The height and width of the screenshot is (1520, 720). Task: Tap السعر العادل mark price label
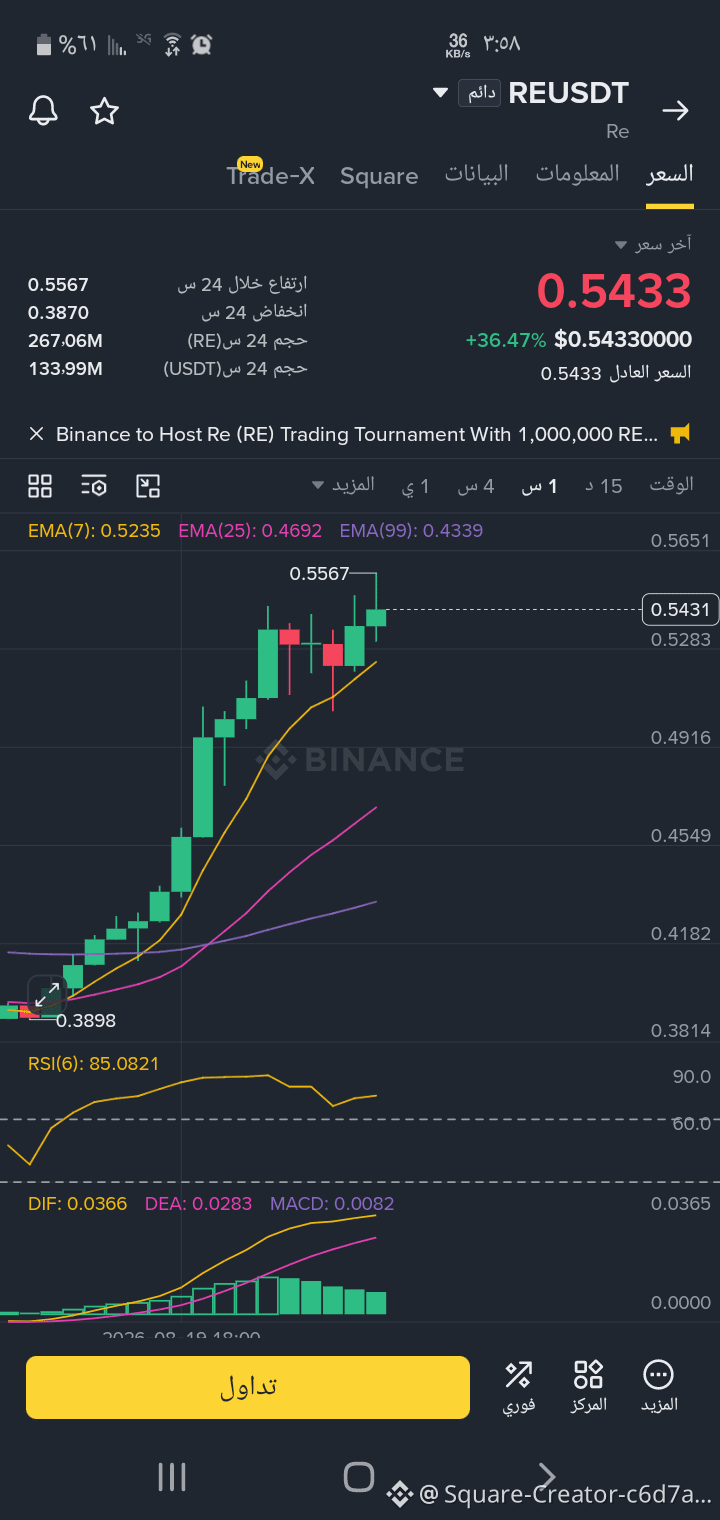click(650, 373)
